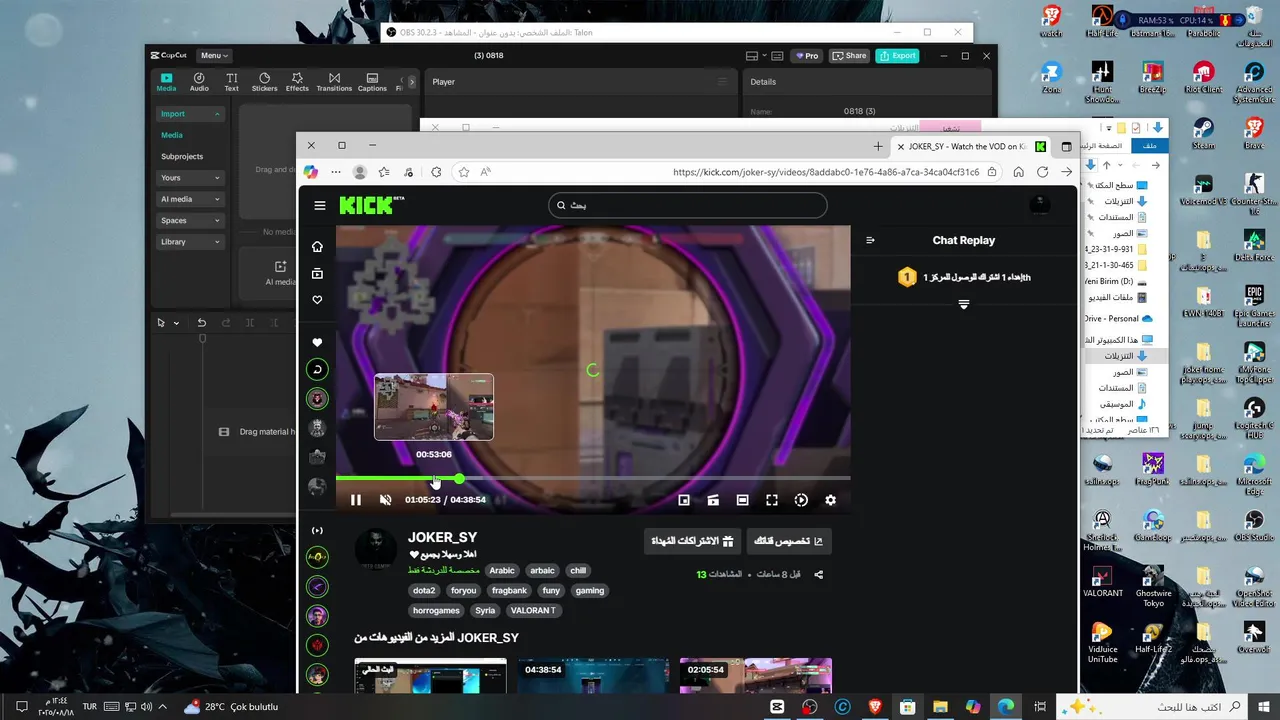Select the VALORANT tag

(x=533, y=610)
